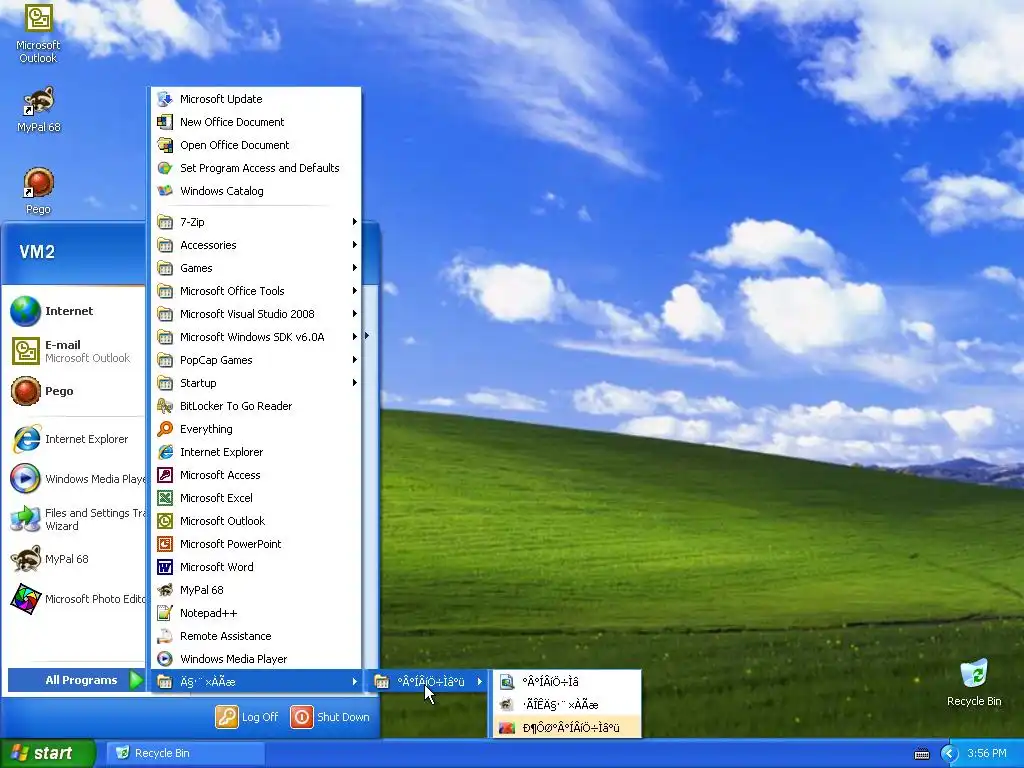This screenshot has height=768, width=1024.
Task: Launch Microsoft PowerPoint
Action: [x=256, y=544]
